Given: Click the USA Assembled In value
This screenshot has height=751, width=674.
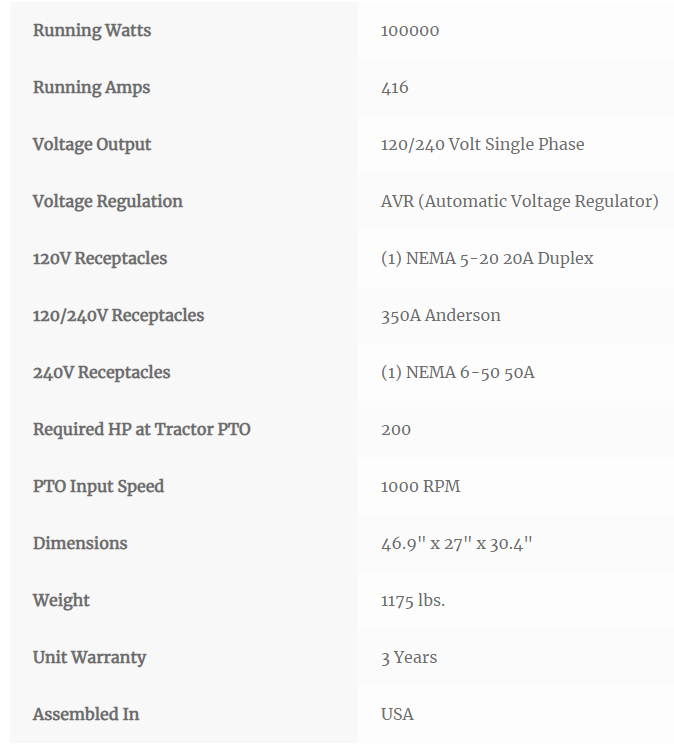Looking at the screenshot, I should pyautogui.click(x=397, y=715).
